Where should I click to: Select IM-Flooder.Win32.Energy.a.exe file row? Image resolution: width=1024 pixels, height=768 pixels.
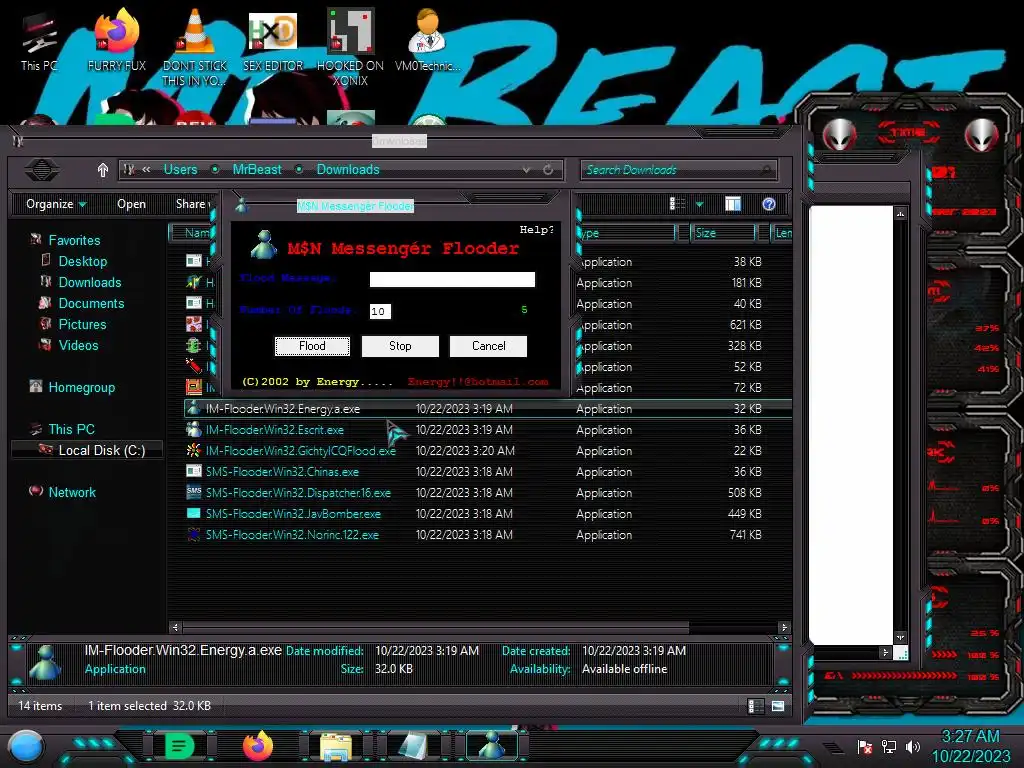488,409
